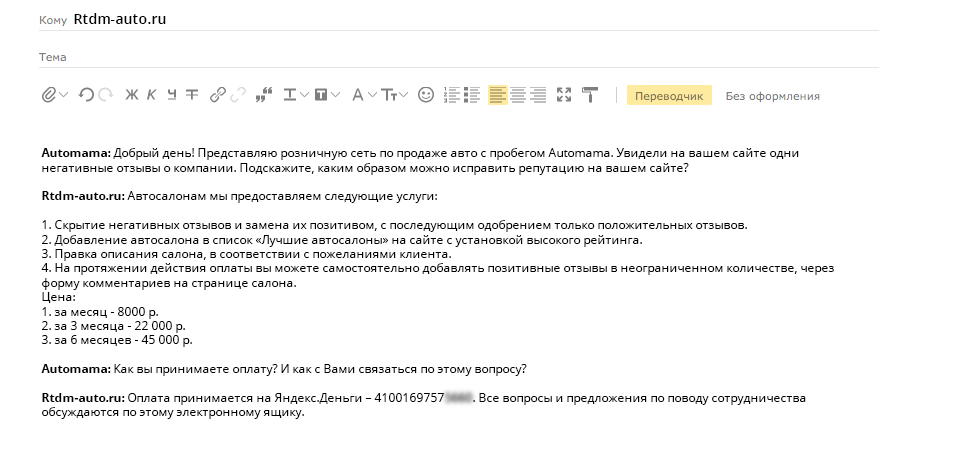Click the Кому recipient field
973x453 pixels.
(459, 20)
